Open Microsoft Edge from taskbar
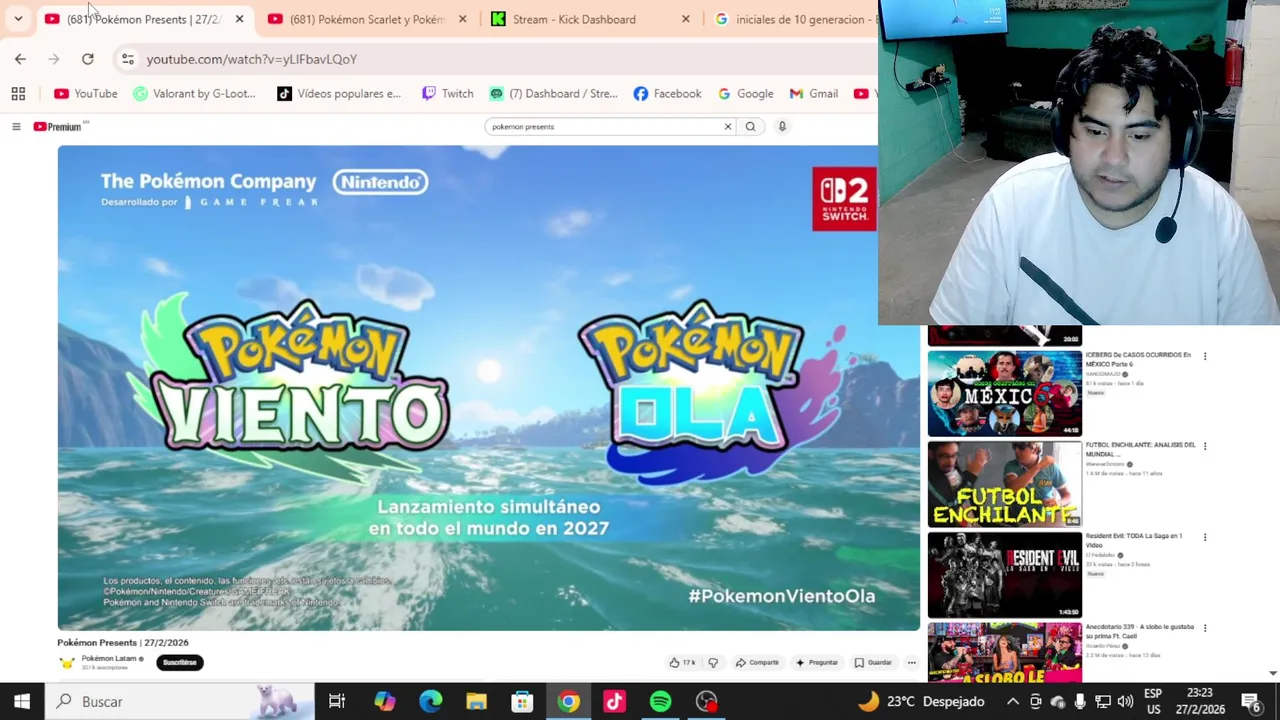Viewport: 1280px width, 720px height. click(430, 701)
